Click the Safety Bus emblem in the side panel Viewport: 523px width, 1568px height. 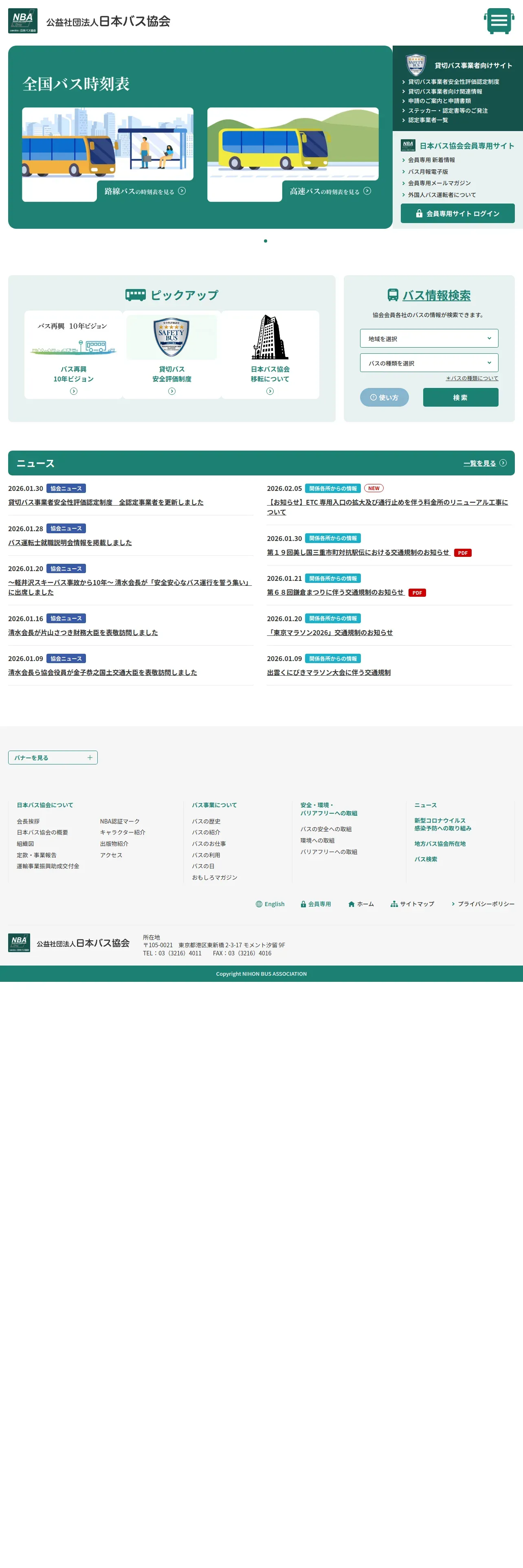pos(416,65)
